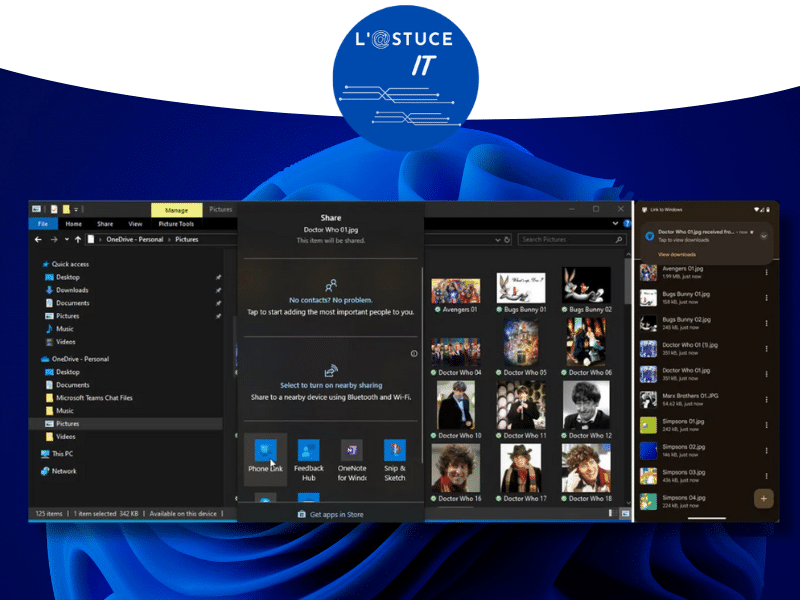Pick Snip & Sketch share target
The width and height of the screenshot is (800, 600).
[x=394, y=459]
